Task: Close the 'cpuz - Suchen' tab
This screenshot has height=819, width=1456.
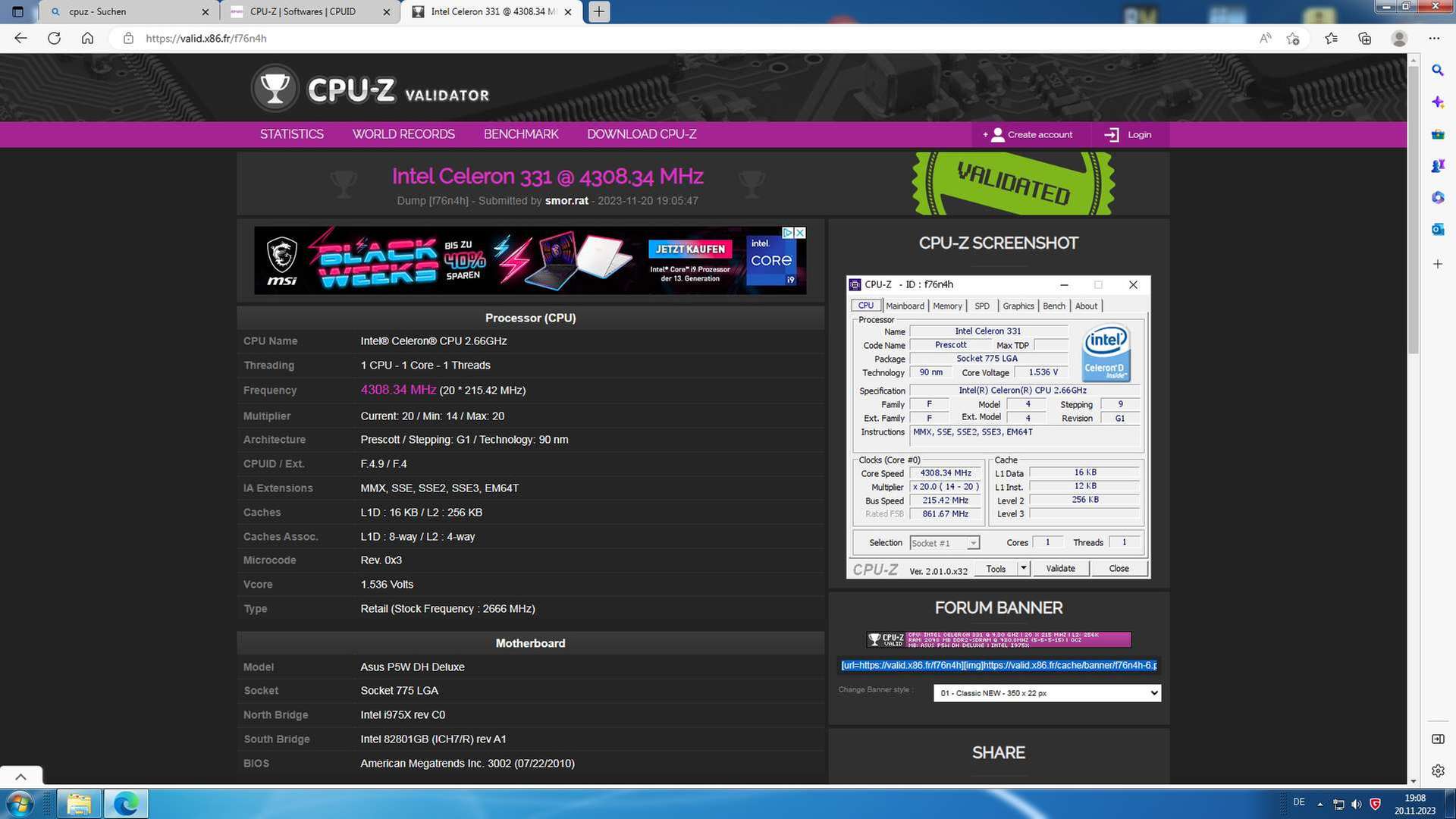Action: (x=205, y=11)
